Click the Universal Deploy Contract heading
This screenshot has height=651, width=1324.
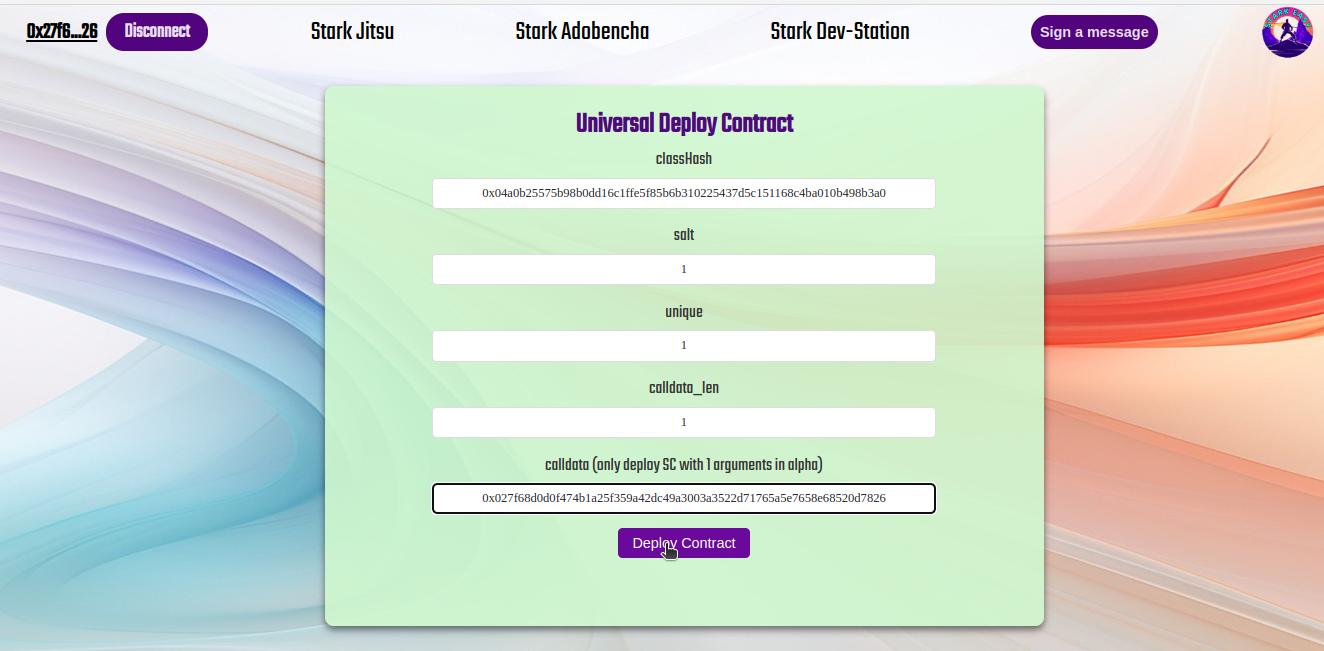[684, 124]
